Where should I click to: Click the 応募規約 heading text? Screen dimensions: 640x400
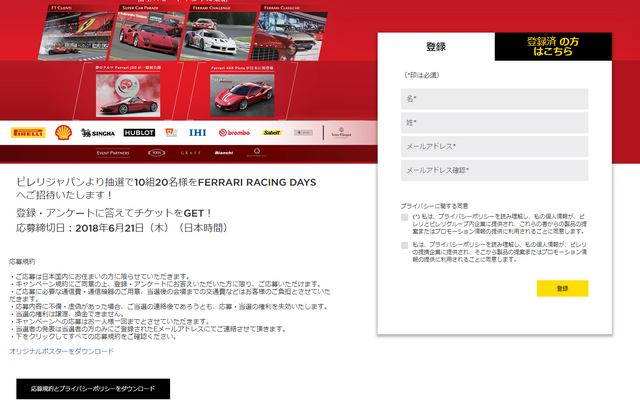pyautogui.click(x=22, y=261)
